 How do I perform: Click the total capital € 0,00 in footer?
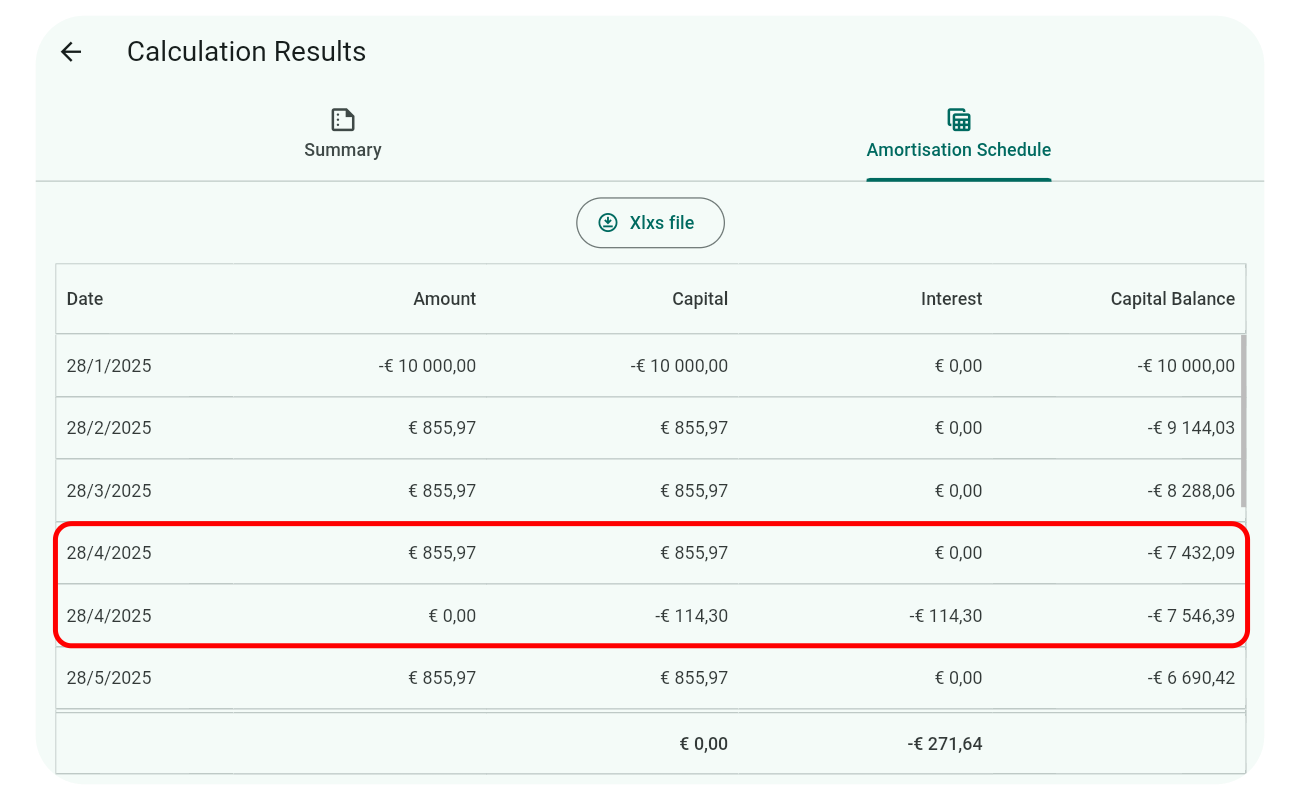704,744
